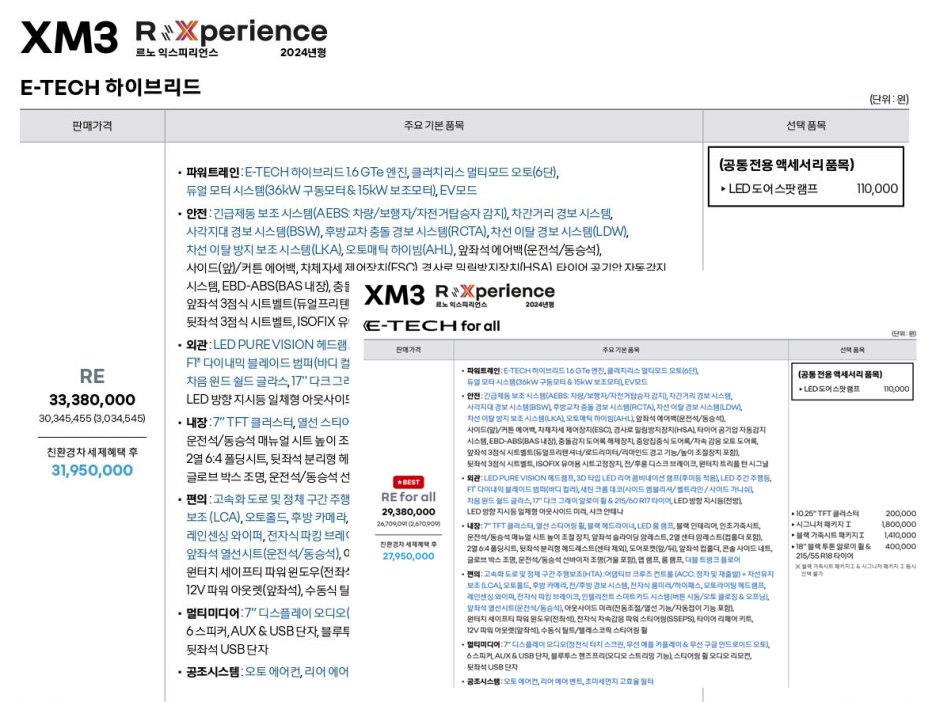Click the back sheet '선택 품목' column header
Viewport: 936px width, 702px height.
[806, 125]
